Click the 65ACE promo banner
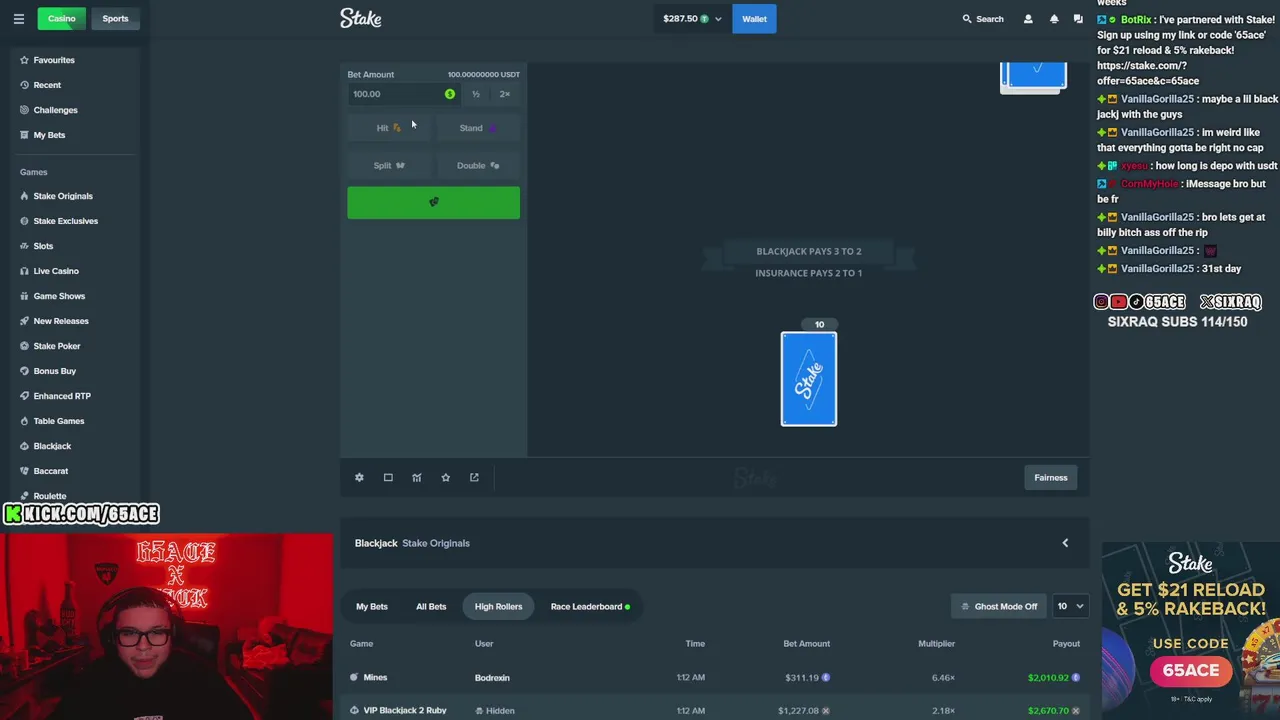The width and height of the screenshot is (1280, 720). pos(1190,630)
